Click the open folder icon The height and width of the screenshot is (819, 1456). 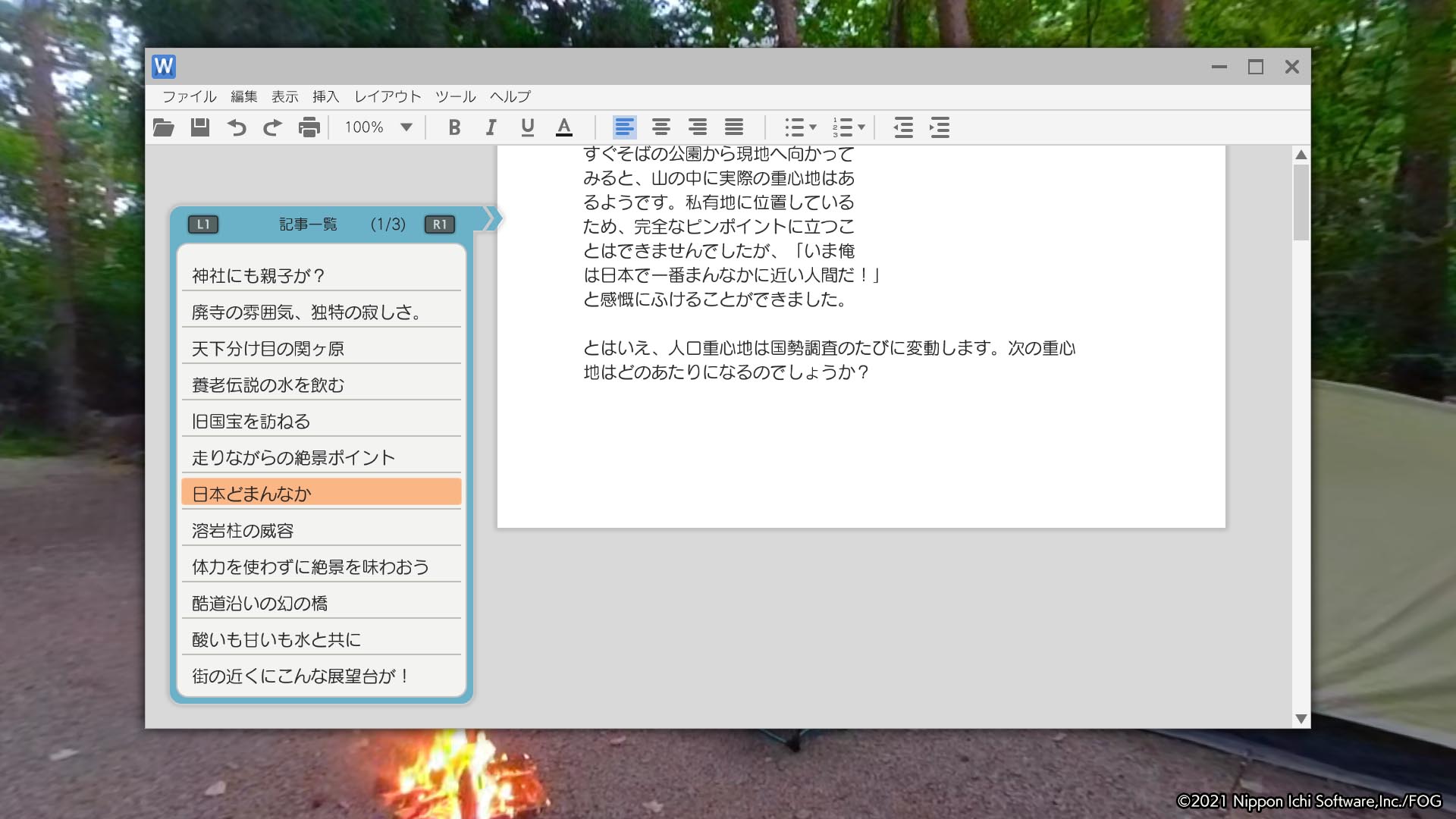[163, 127]
